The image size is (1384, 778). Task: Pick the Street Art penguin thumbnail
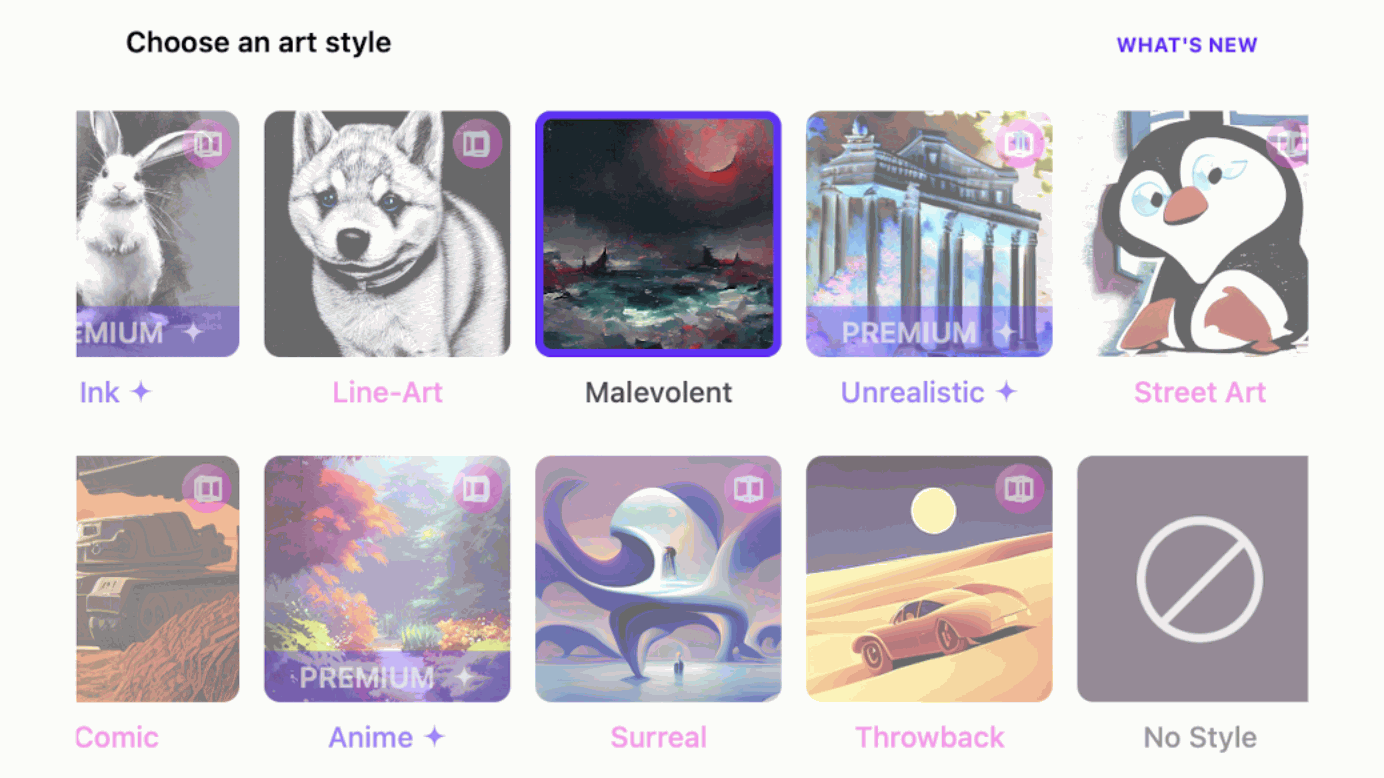pyautogui.click(x=1192, y=234)
